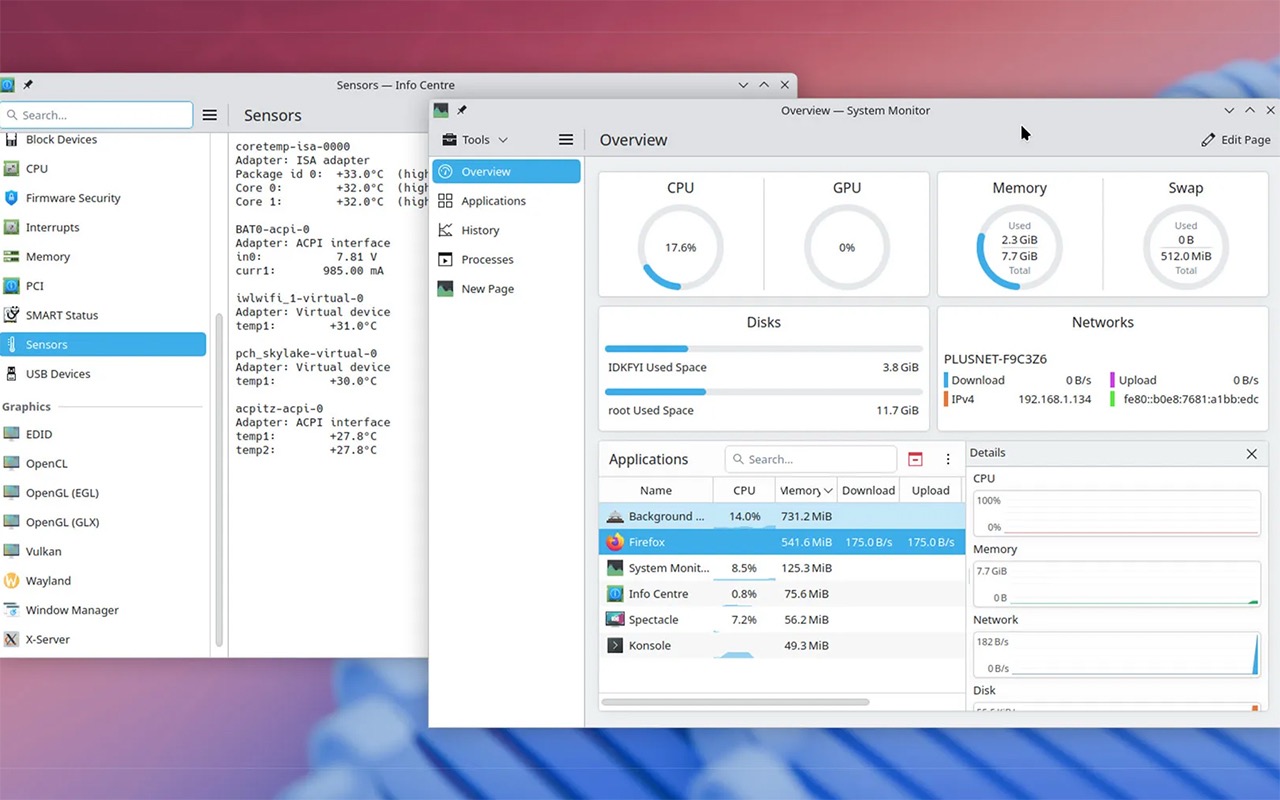Screen dimensions: 1280x800
Task: Open the PCI icon in Info Centre
Action: pyautogui.click(x=11, y=286)
